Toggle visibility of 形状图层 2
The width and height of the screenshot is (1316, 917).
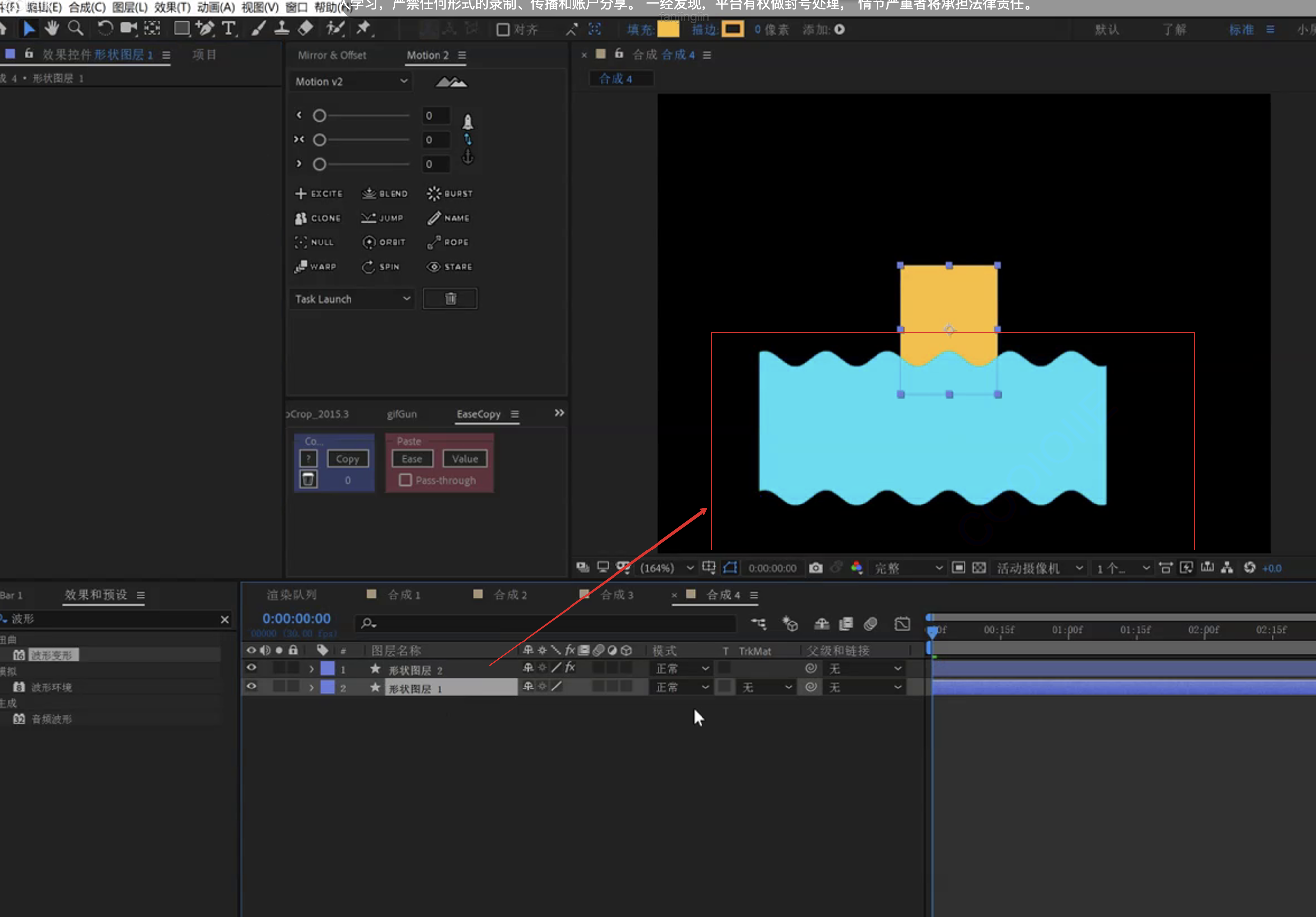pyautogui.click(x=251, y=668)
